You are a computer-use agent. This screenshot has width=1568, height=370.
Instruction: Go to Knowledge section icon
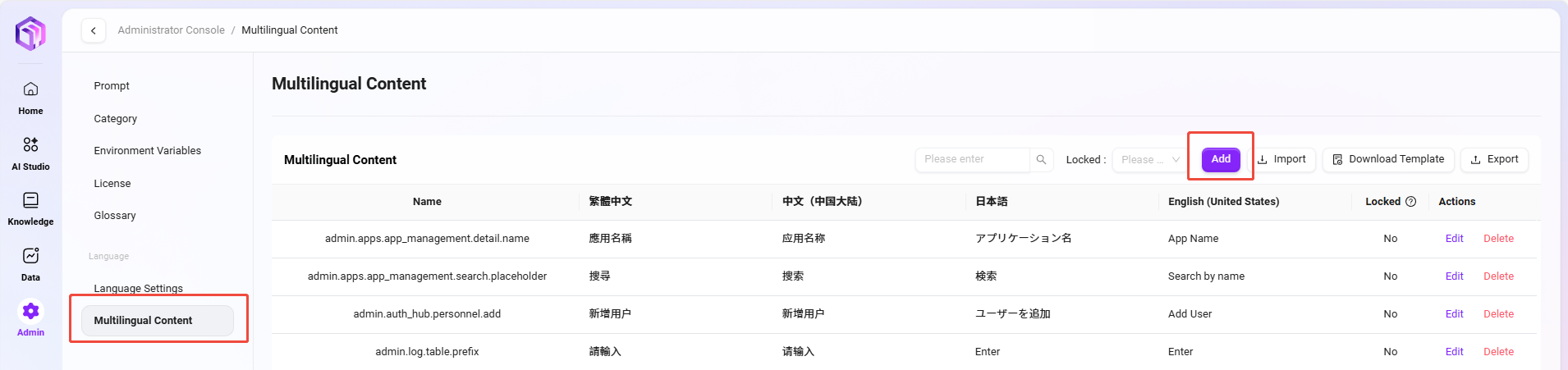[30, 201]
